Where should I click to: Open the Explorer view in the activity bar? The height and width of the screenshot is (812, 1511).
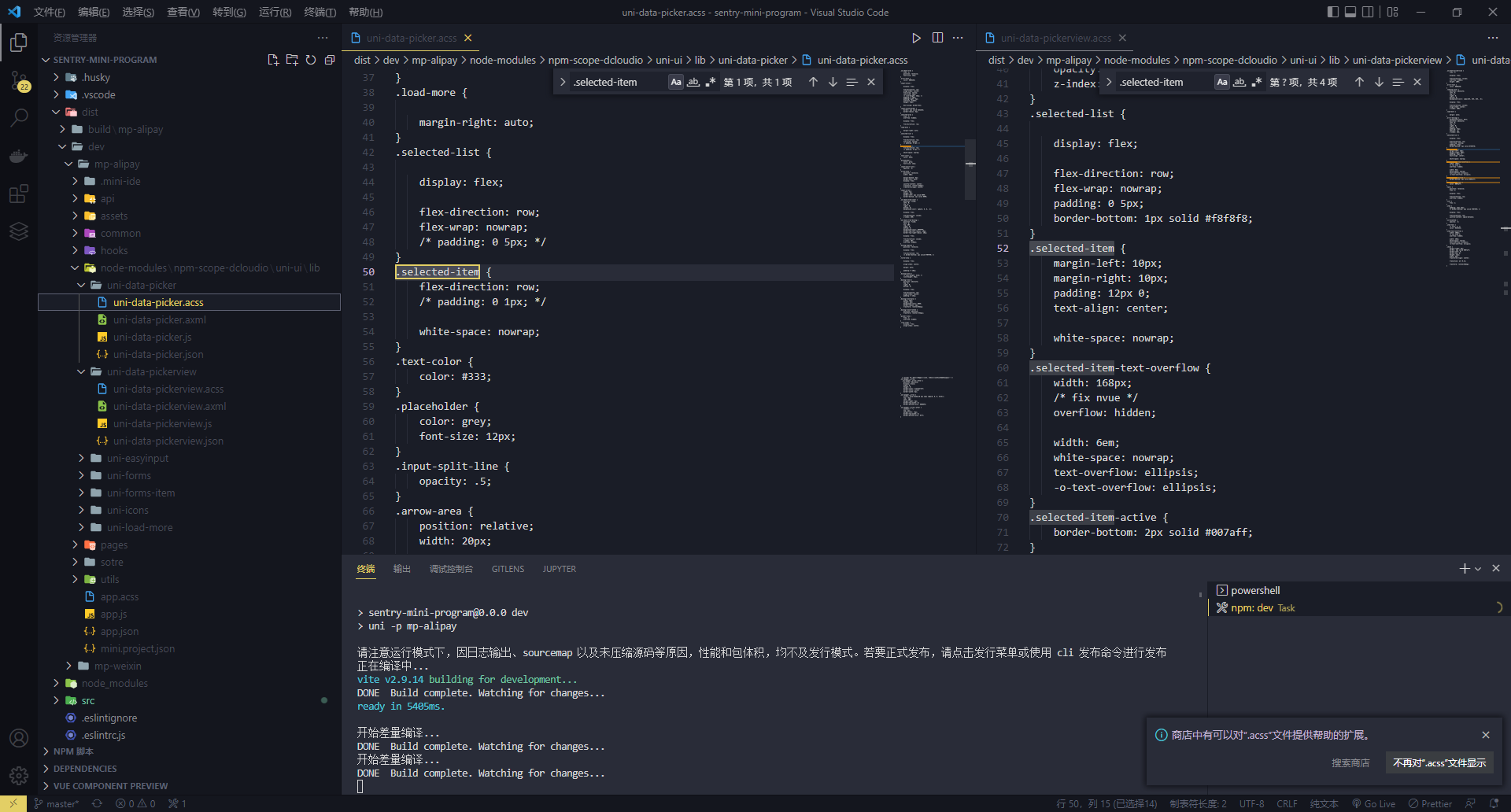coord(19,42)
